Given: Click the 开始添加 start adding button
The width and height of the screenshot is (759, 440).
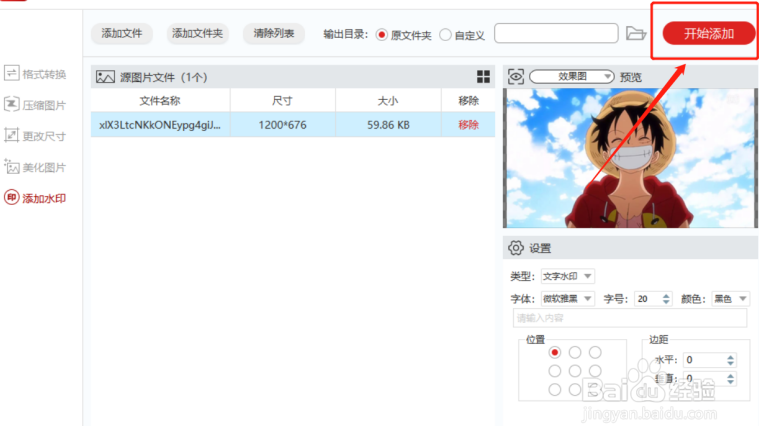Looking at the screenshot, I should click(709, 33).
